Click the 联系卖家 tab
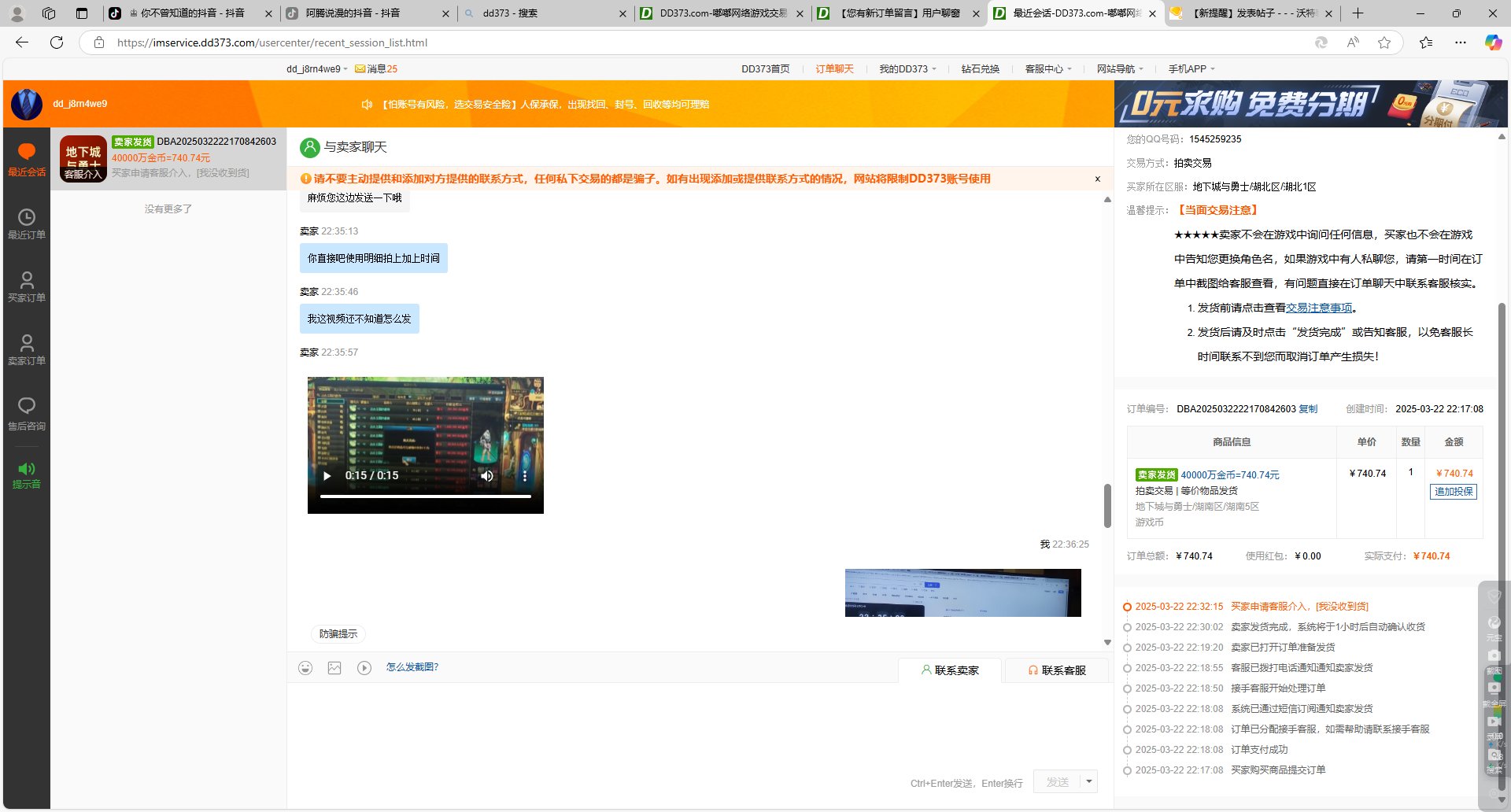This screenshot has width=1511, height=812. tap(950, 670)
